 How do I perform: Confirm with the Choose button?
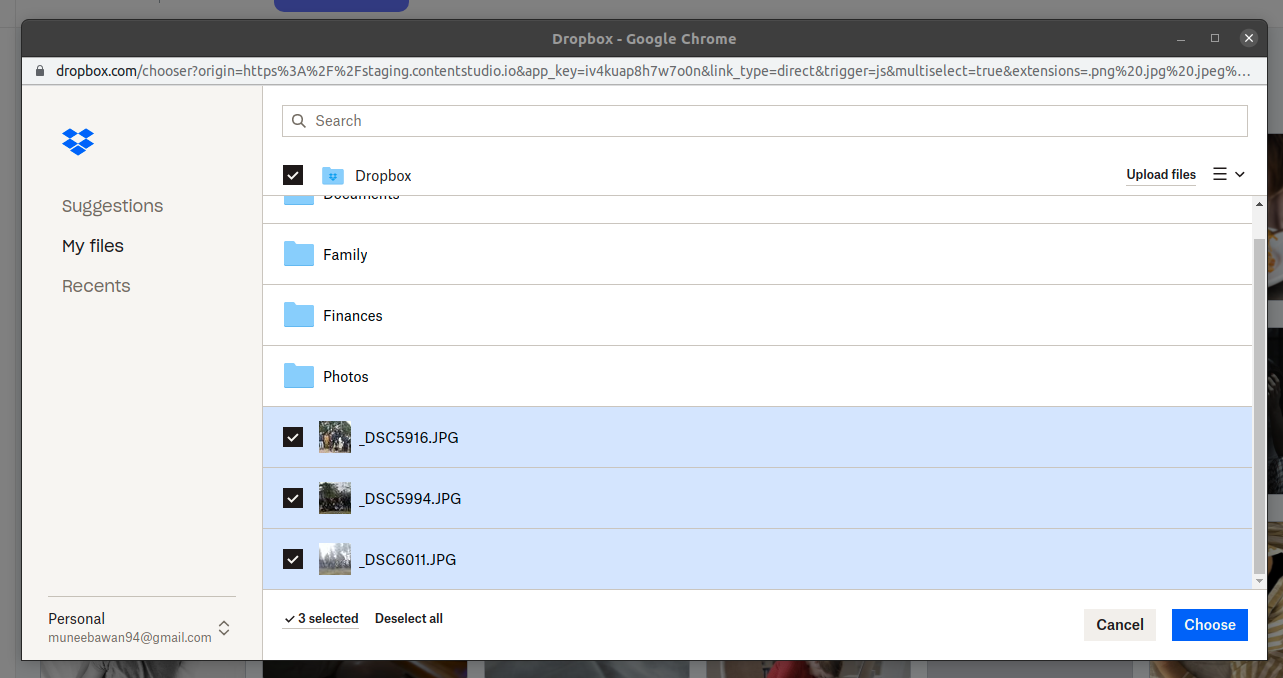1210,625
